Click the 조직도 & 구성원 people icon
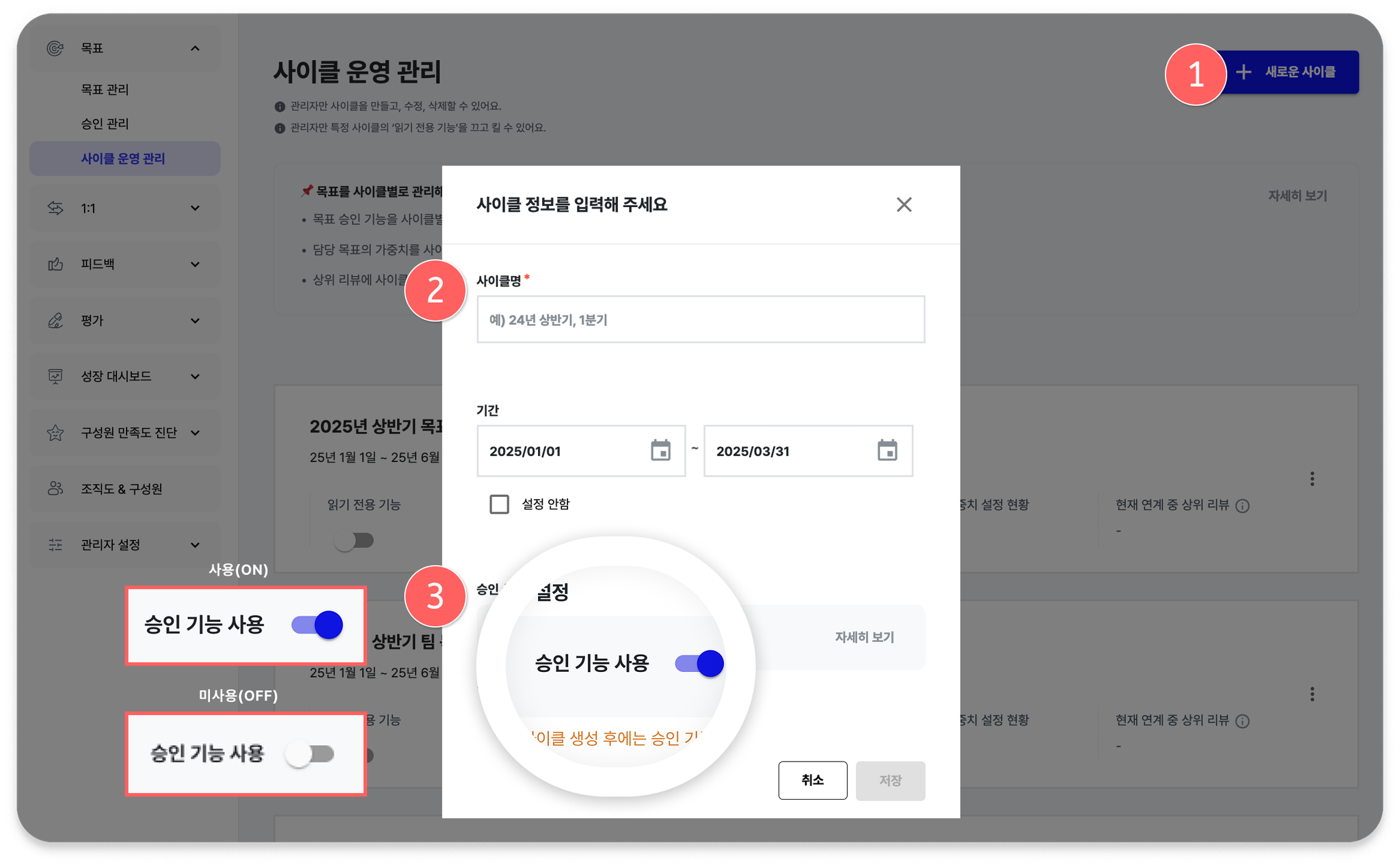Viewport: 1400px width, 864px height. [x=55, y=488]
